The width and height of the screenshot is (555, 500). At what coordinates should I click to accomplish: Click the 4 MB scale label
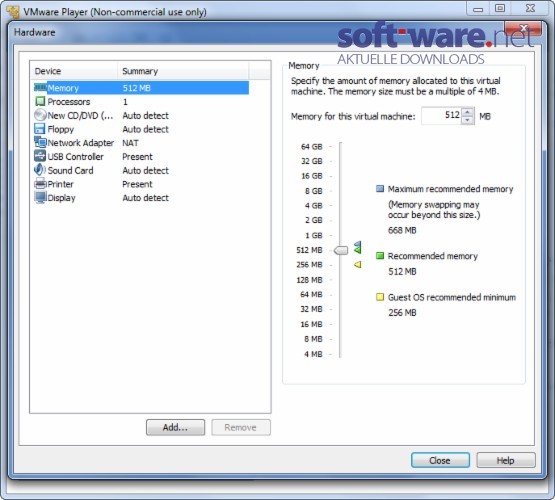(x=313, y=354)
